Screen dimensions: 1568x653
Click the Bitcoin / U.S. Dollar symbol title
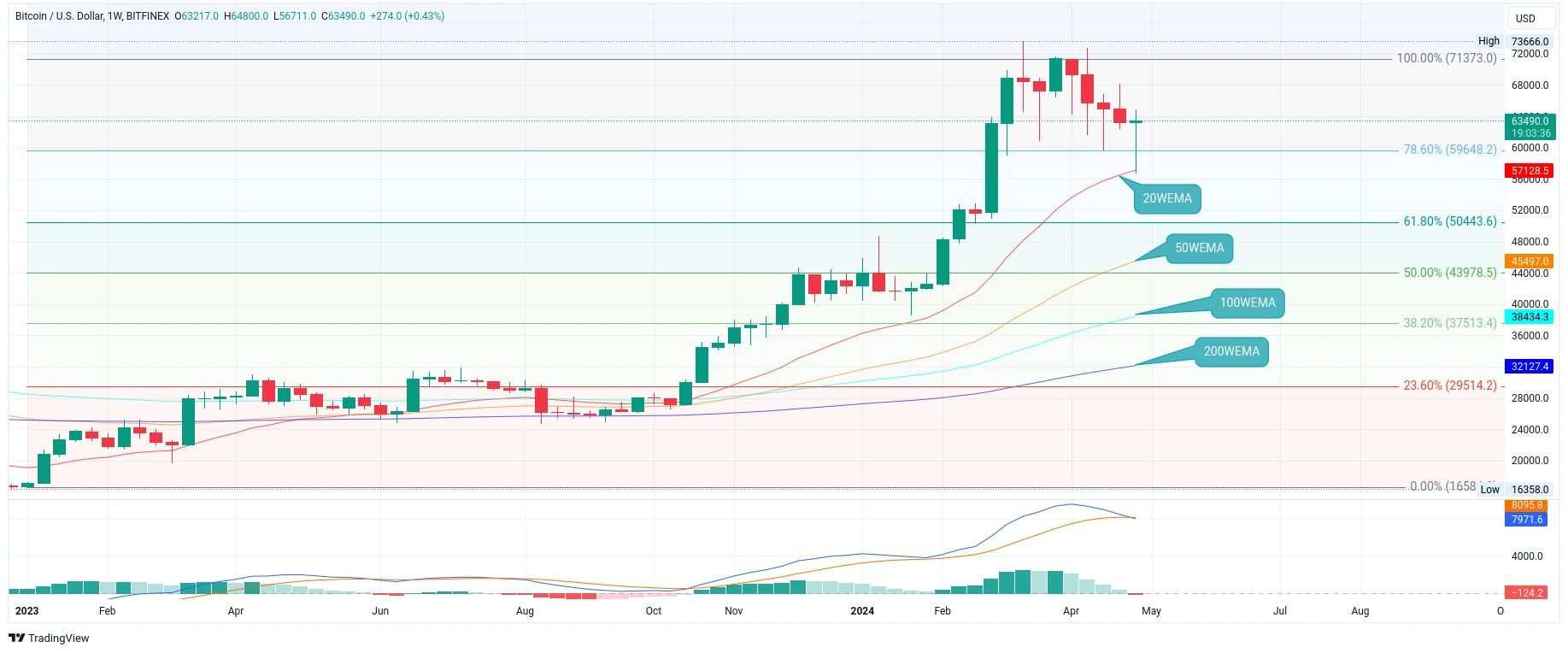[92, 16]
